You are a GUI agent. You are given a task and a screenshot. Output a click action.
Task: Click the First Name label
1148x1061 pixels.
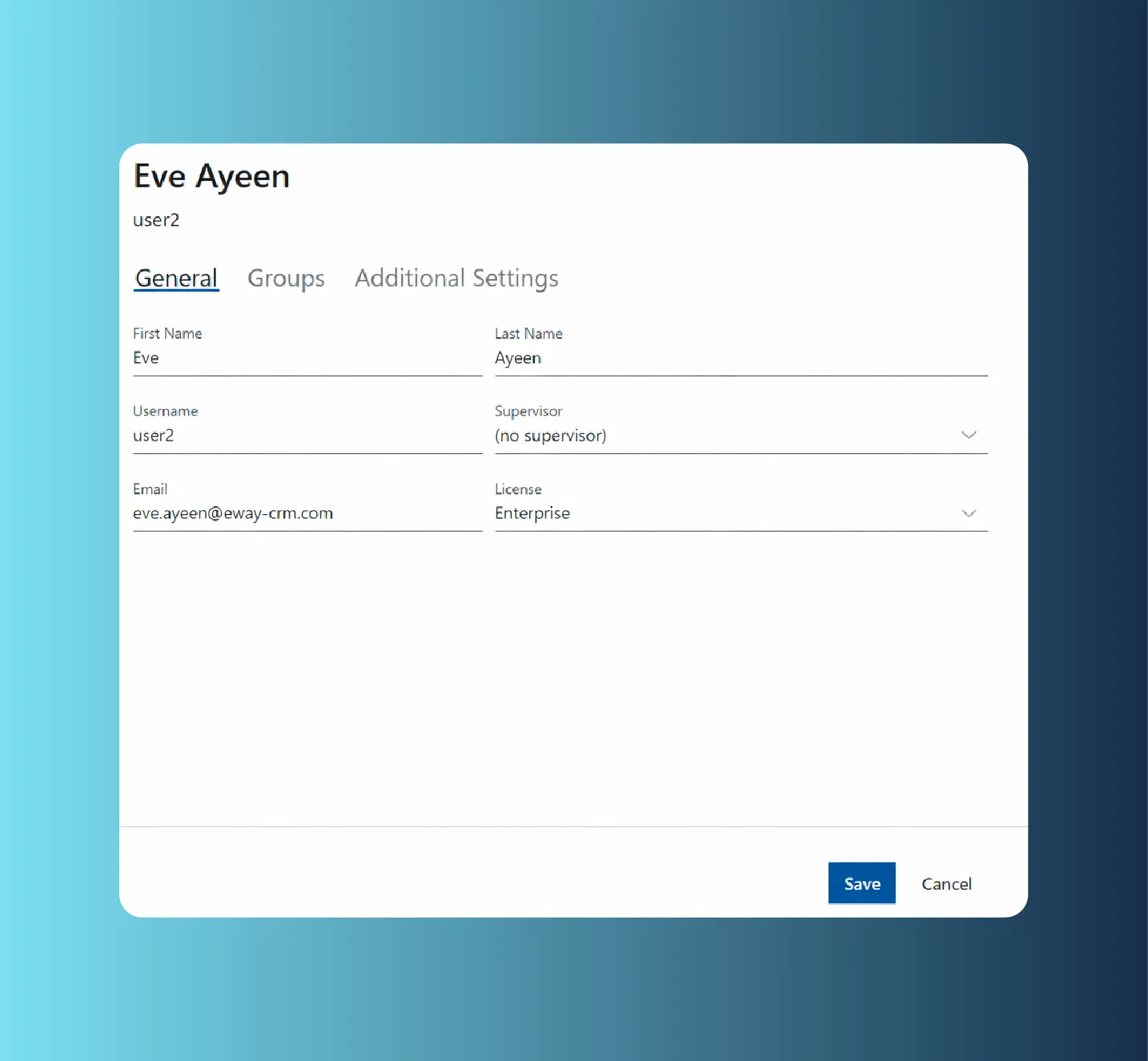pyautogui.click(x=167, y=333)
